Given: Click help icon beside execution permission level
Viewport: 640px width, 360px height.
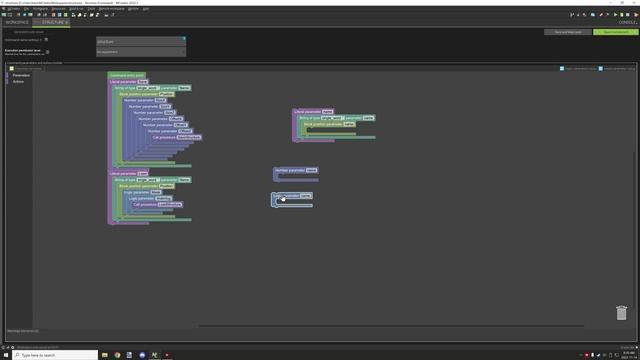Looking at the screenshot, I should [x=48, y=52].
